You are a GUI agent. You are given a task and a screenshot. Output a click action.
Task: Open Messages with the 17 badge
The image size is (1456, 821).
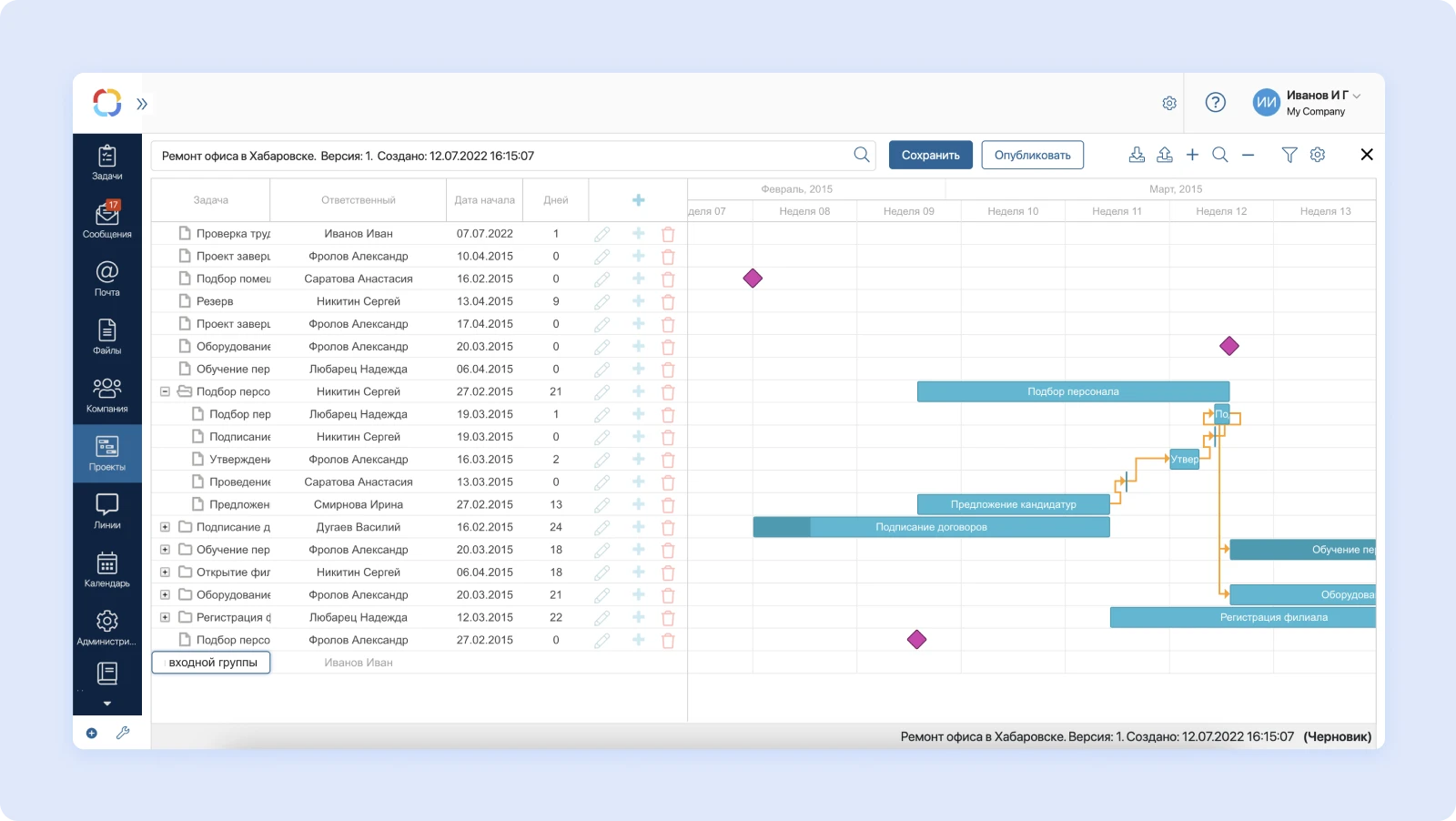coord(106,219)
